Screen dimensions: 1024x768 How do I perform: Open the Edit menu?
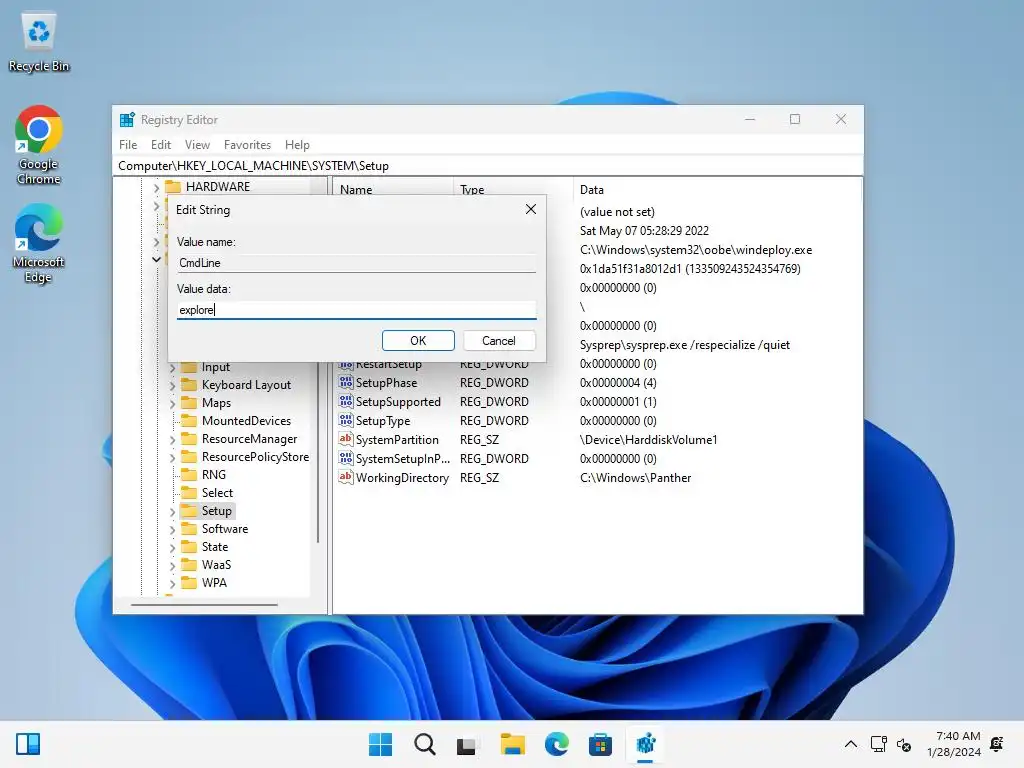[x=161, y=144]
